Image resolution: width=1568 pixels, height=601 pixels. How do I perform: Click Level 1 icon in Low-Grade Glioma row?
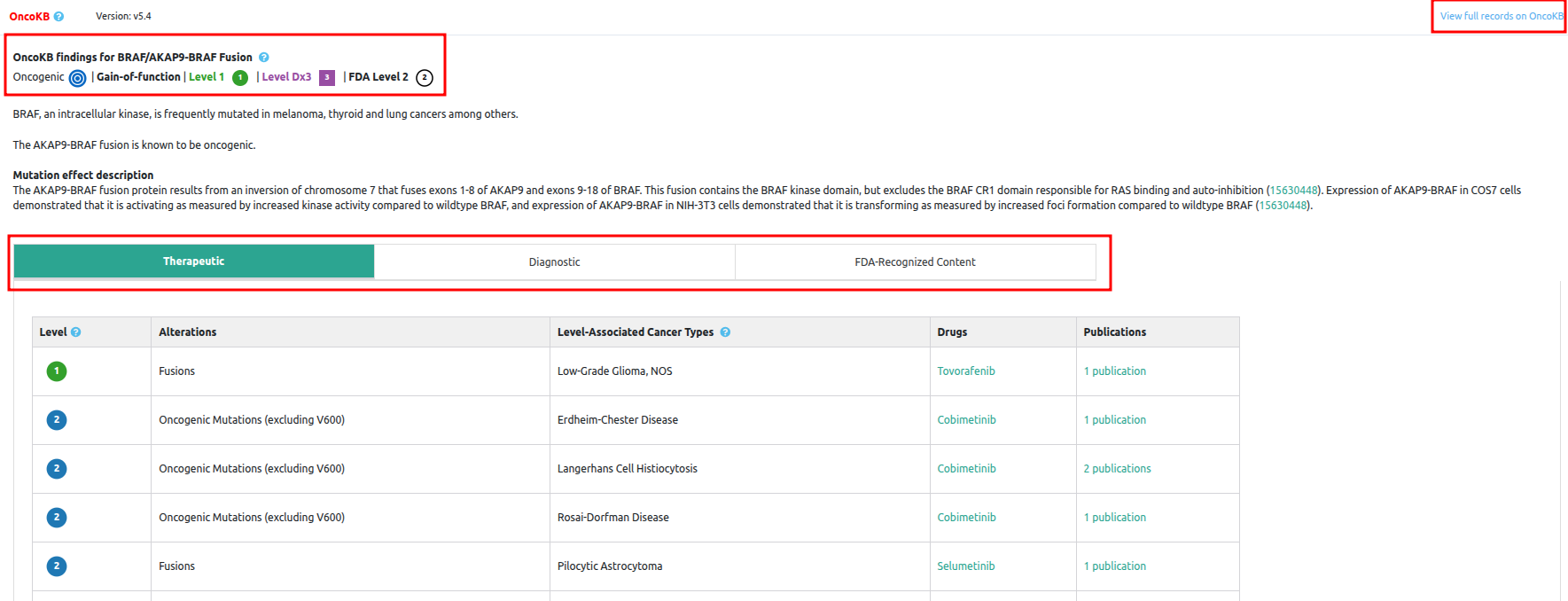click(x=57, y=371)
